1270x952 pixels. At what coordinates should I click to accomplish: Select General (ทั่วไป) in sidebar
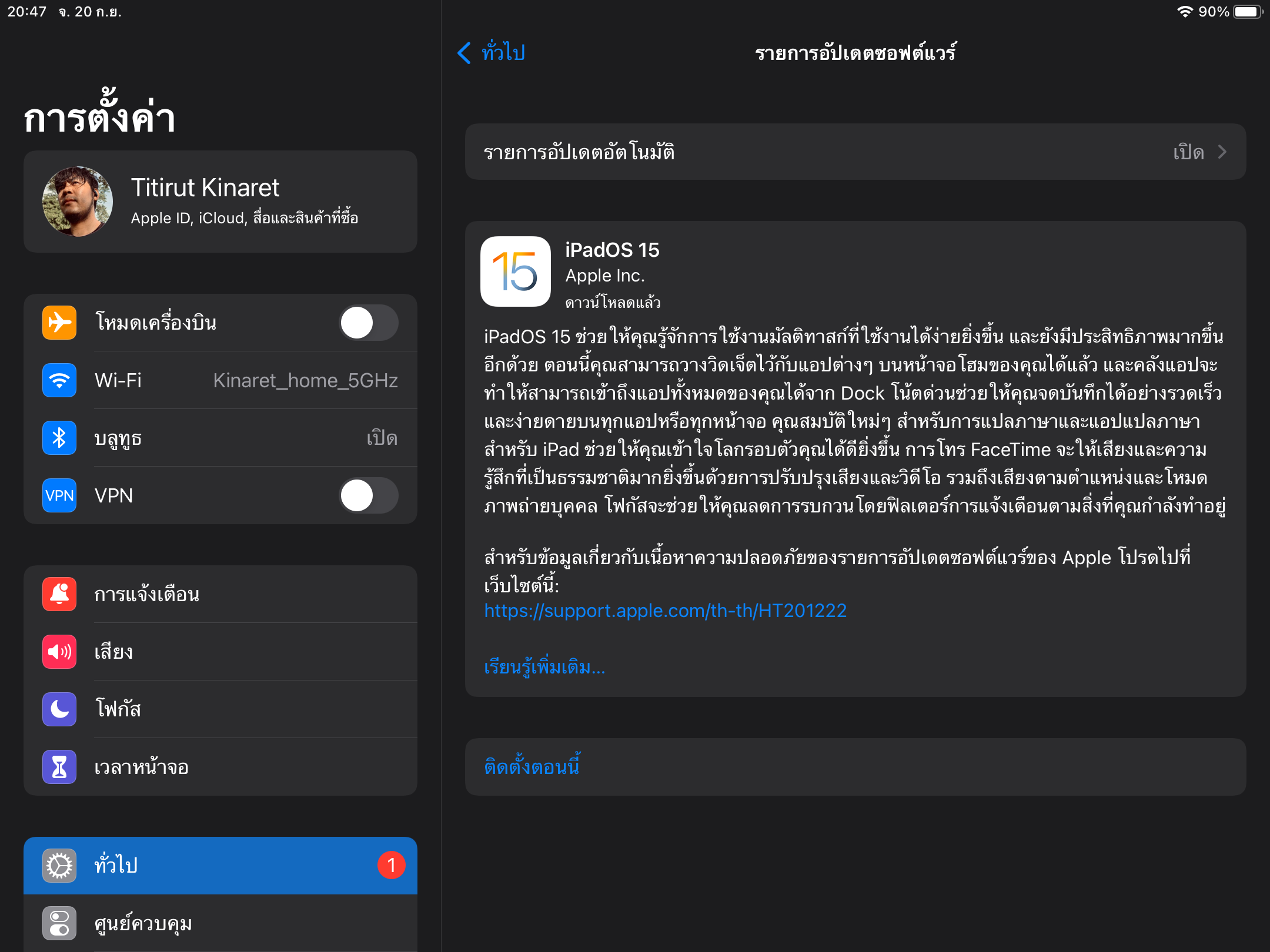coord(220,866)
